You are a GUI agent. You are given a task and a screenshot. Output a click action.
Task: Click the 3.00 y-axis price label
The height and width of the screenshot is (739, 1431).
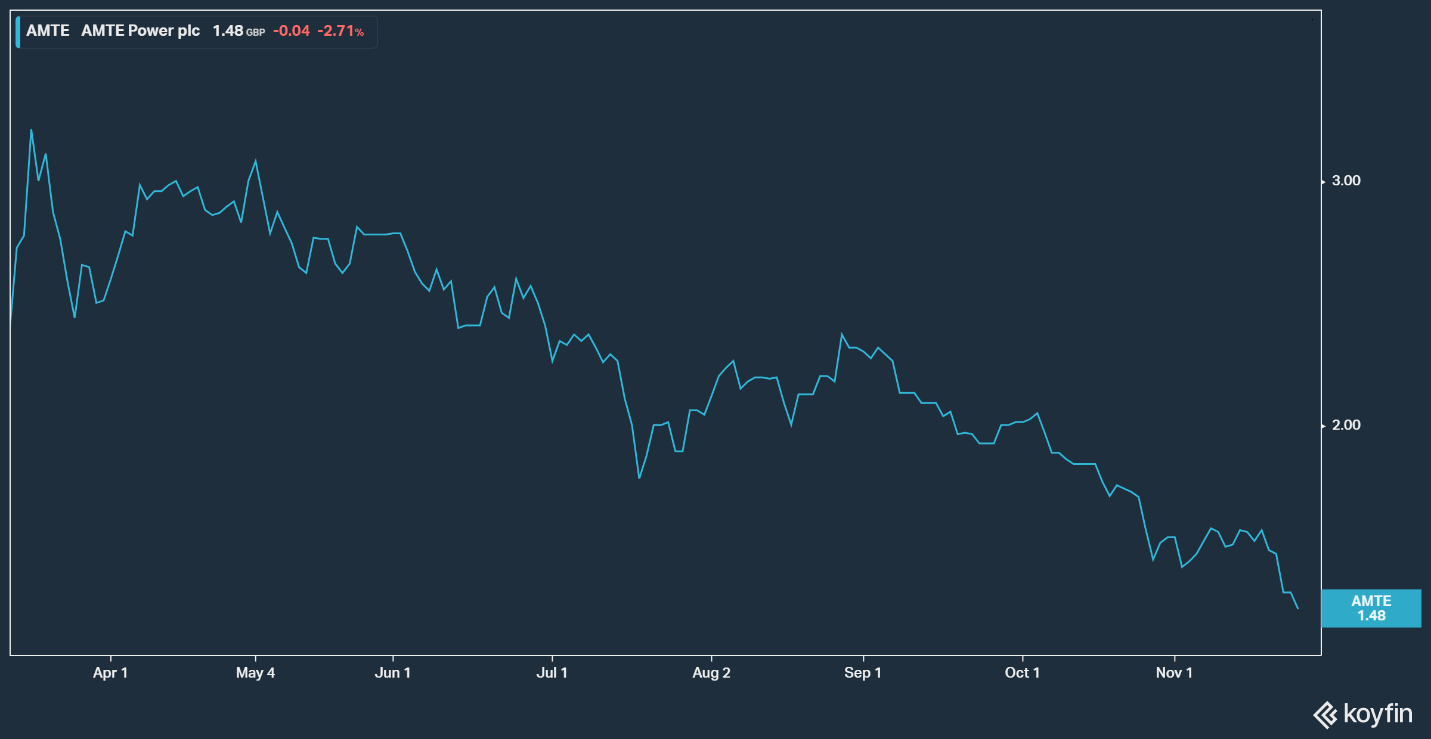coord(1345,181)
